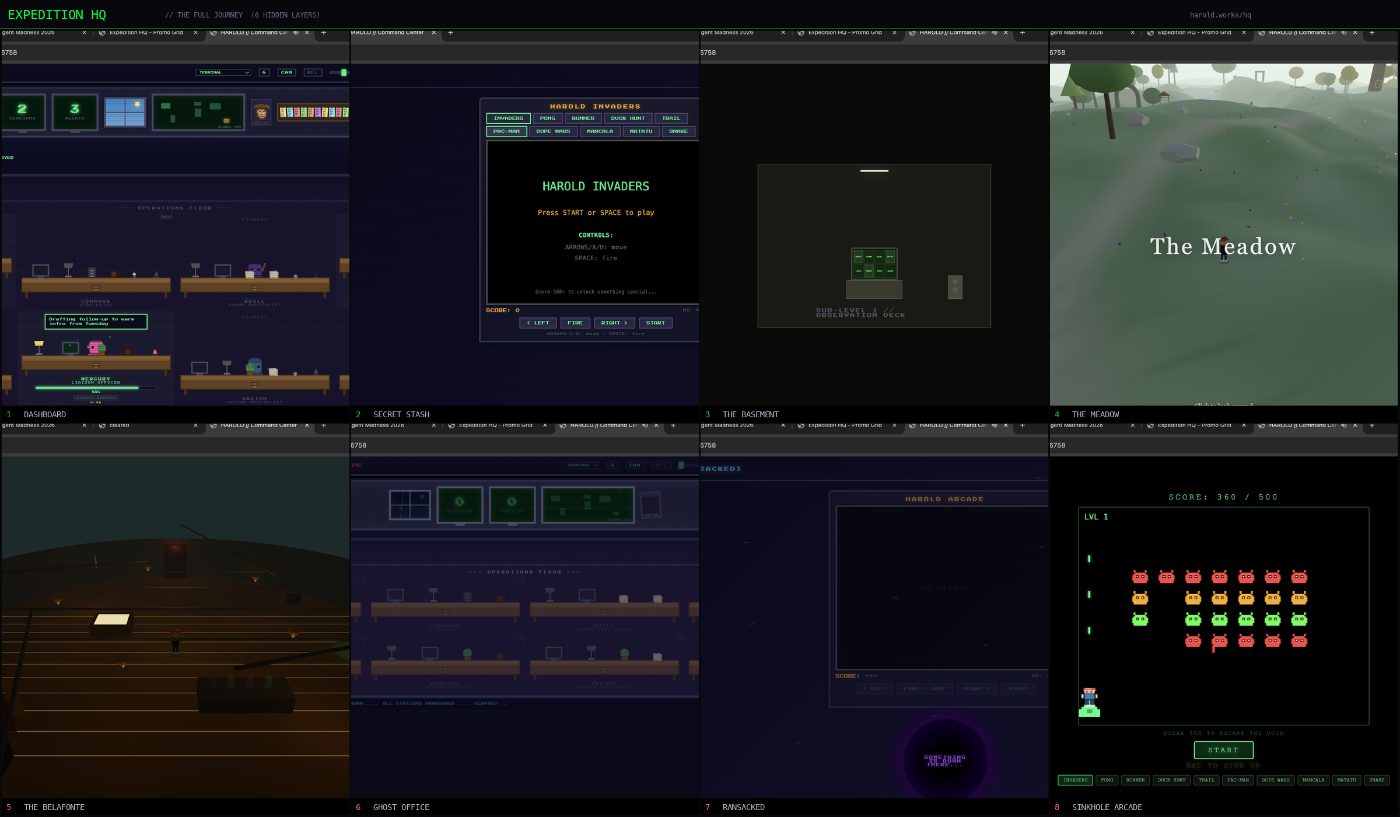The height and width of the screenshot is (817, 1400).
Task: Select the pink Mercury character at its desk
Action: pyautogui.click(x=96, y=348)
